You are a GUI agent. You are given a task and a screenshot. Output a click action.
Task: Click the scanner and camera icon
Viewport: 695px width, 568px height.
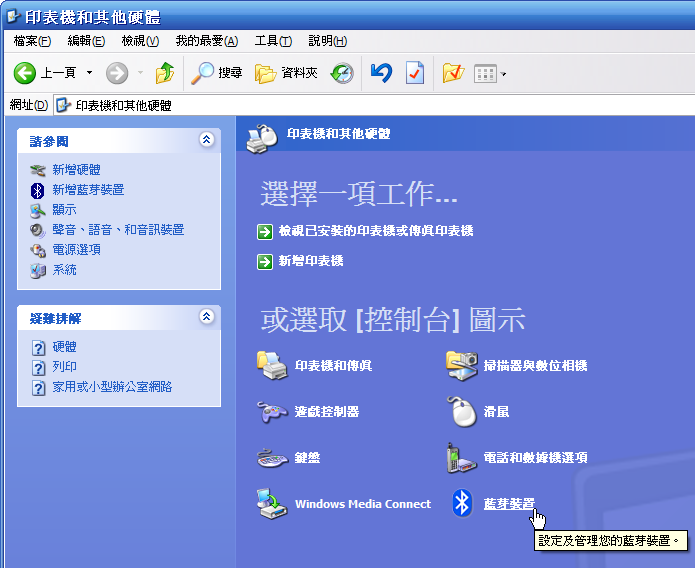(x=462, y=365)
